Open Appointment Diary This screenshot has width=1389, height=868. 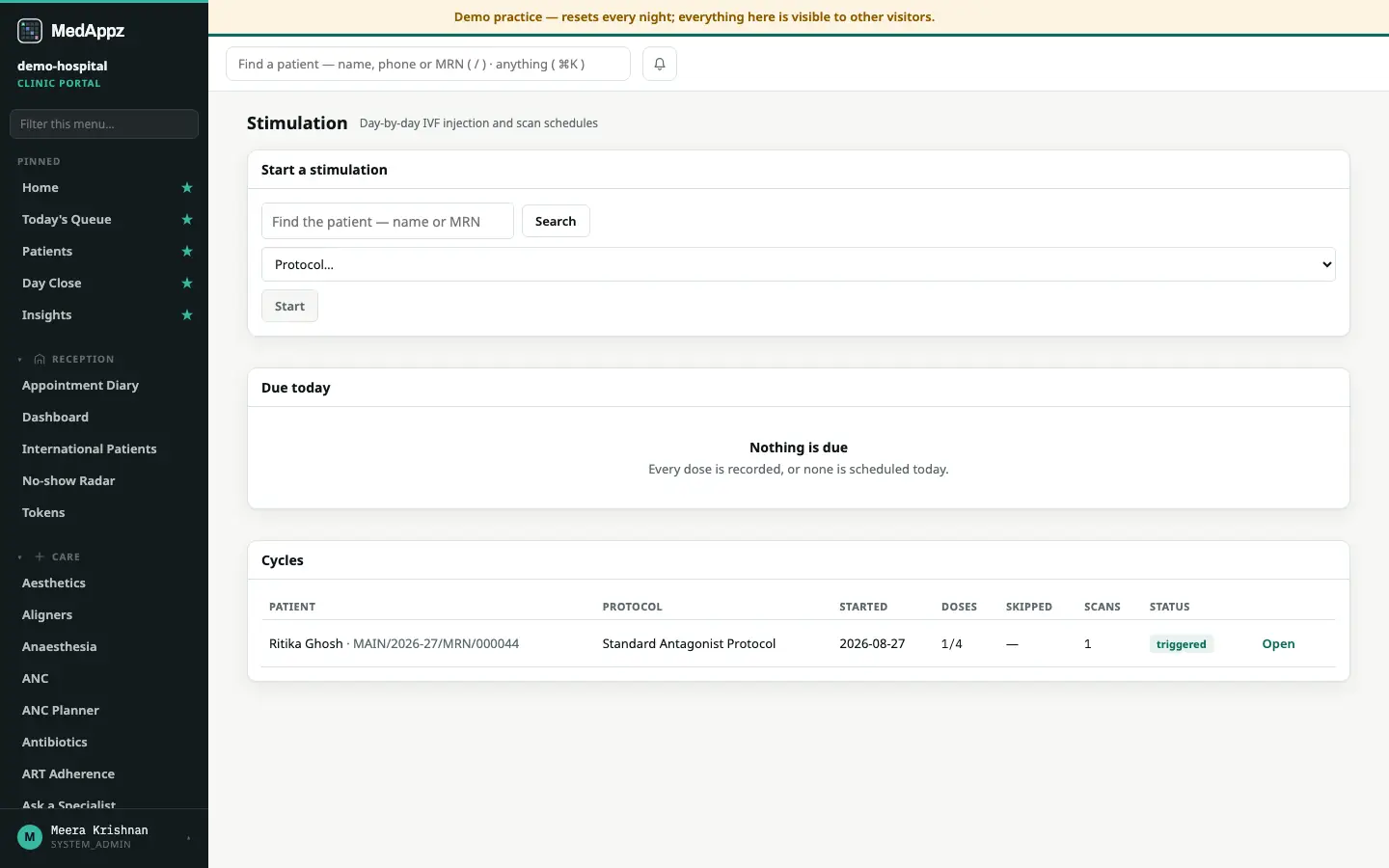(x=80, y=386)
